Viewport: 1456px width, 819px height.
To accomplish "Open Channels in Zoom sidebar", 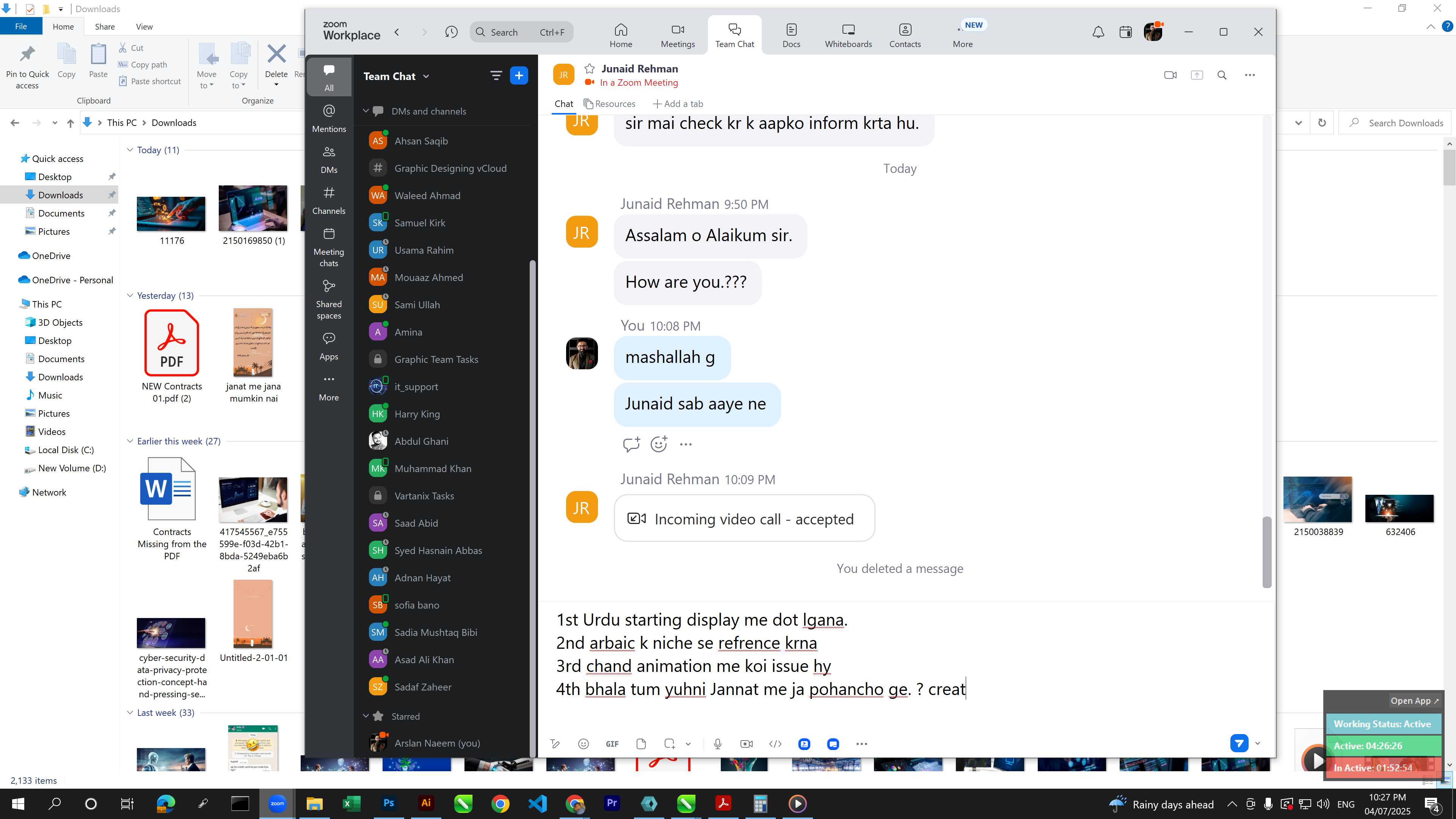I will (329, 201).
